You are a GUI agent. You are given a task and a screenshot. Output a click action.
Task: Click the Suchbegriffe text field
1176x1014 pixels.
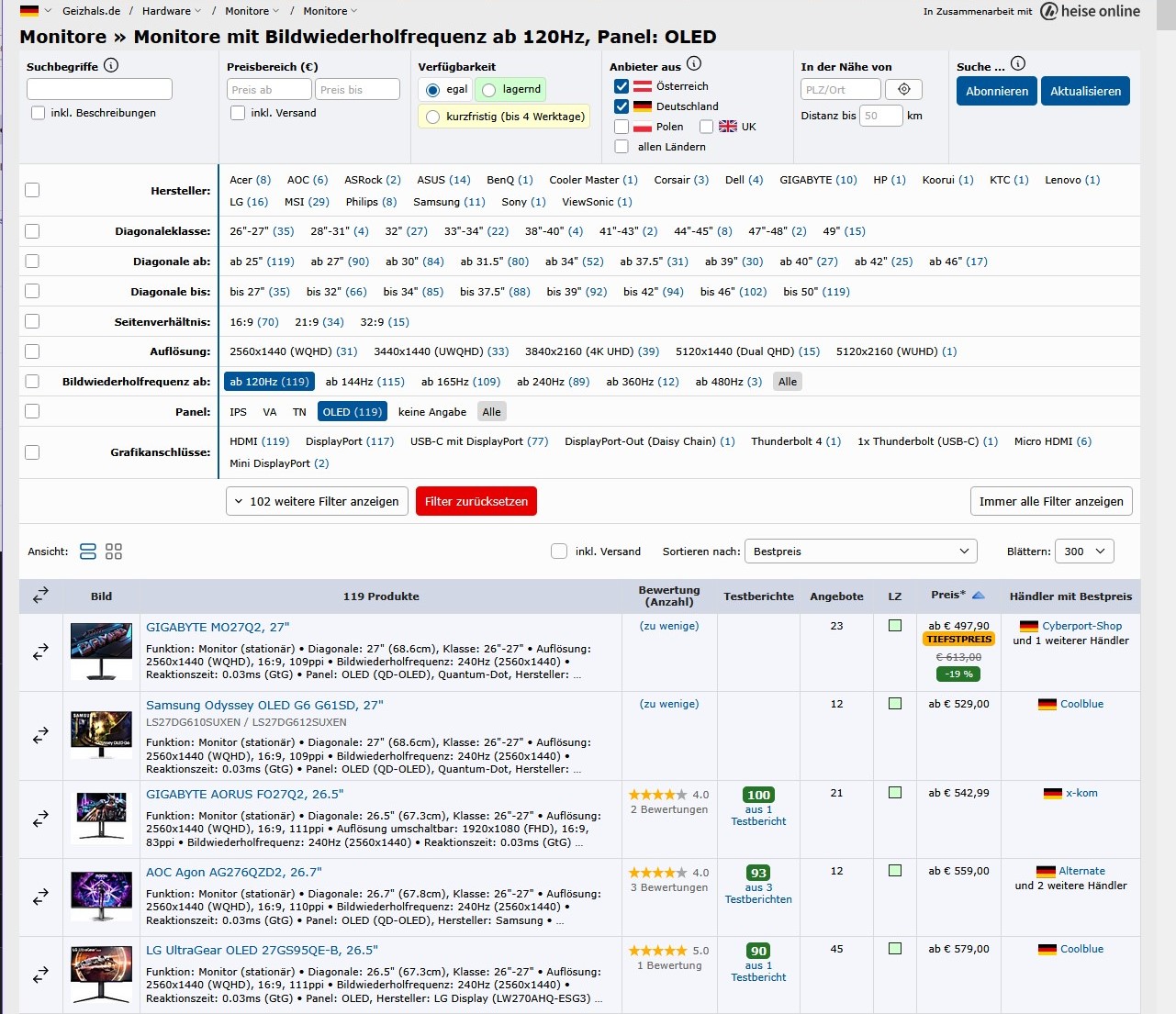tap(99, 89)
